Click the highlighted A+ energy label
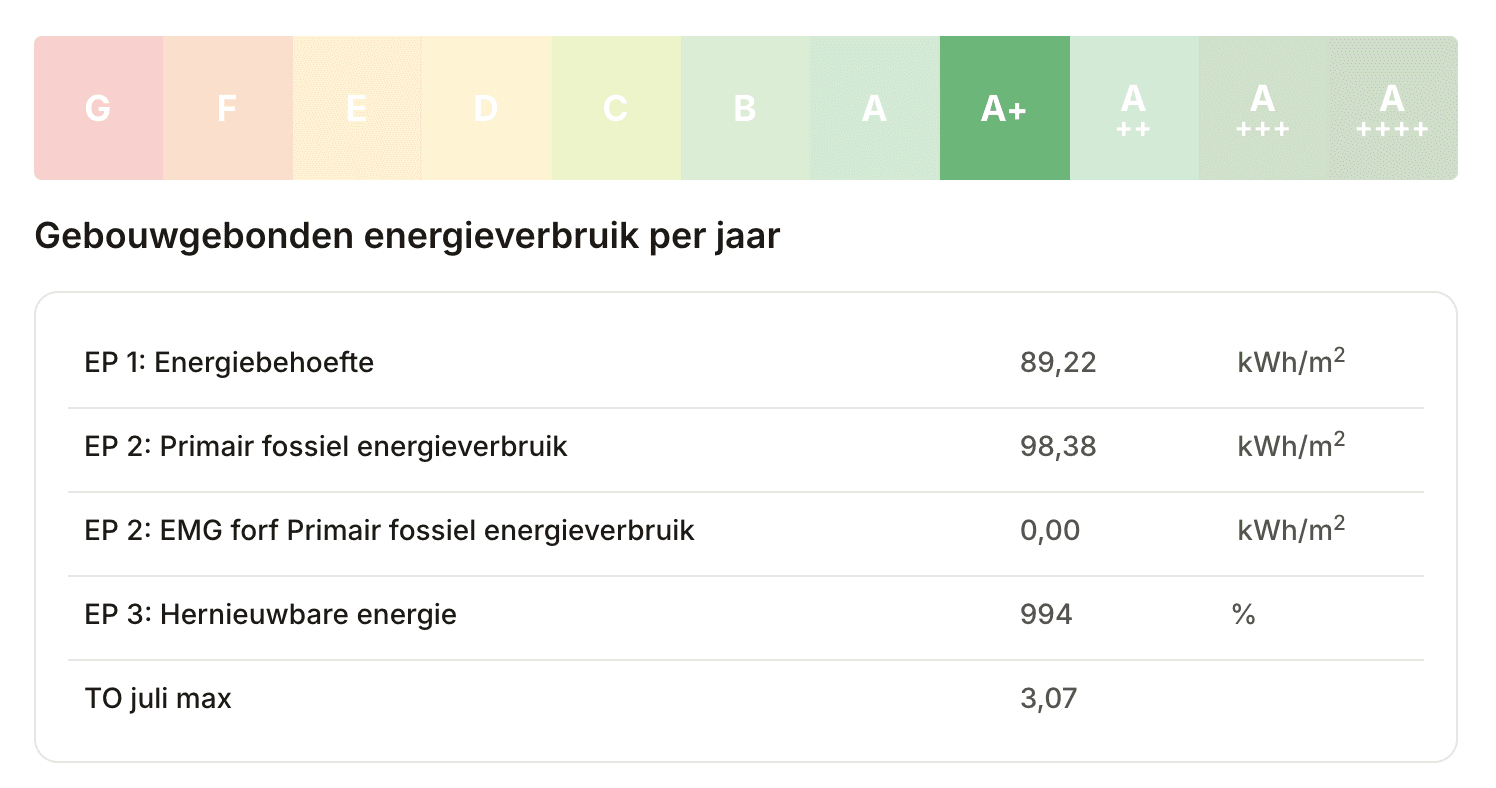 click(x=1005, y=108)
